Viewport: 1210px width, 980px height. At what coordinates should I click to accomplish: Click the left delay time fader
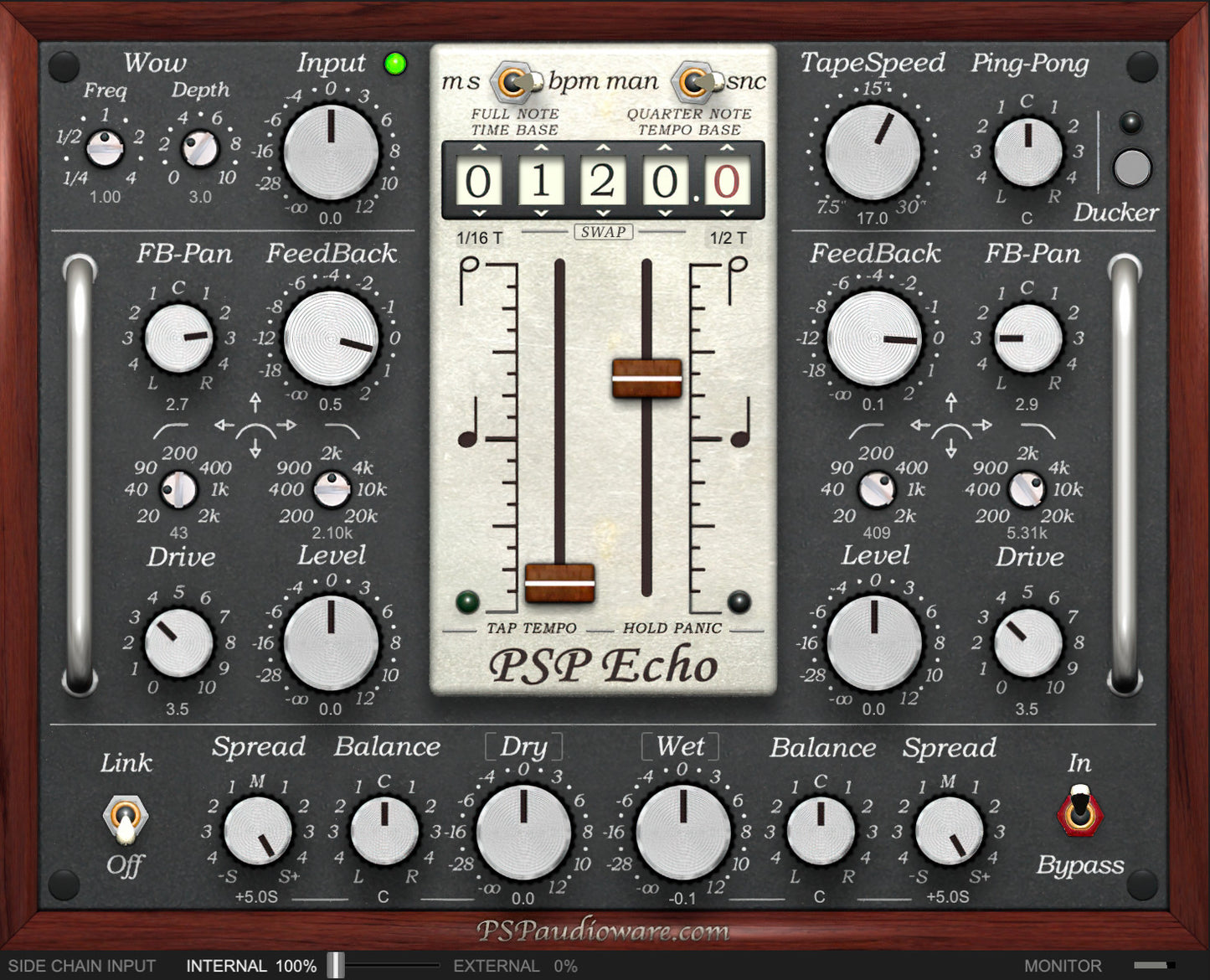(x=559, y=584)
